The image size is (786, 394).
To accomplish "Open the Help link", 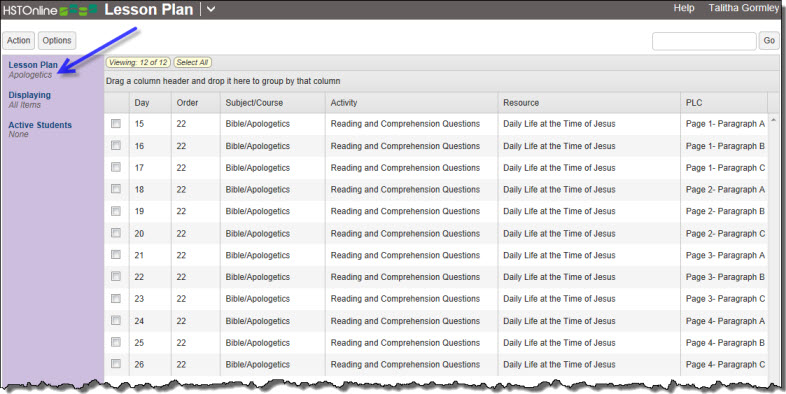I will (684, 8).
